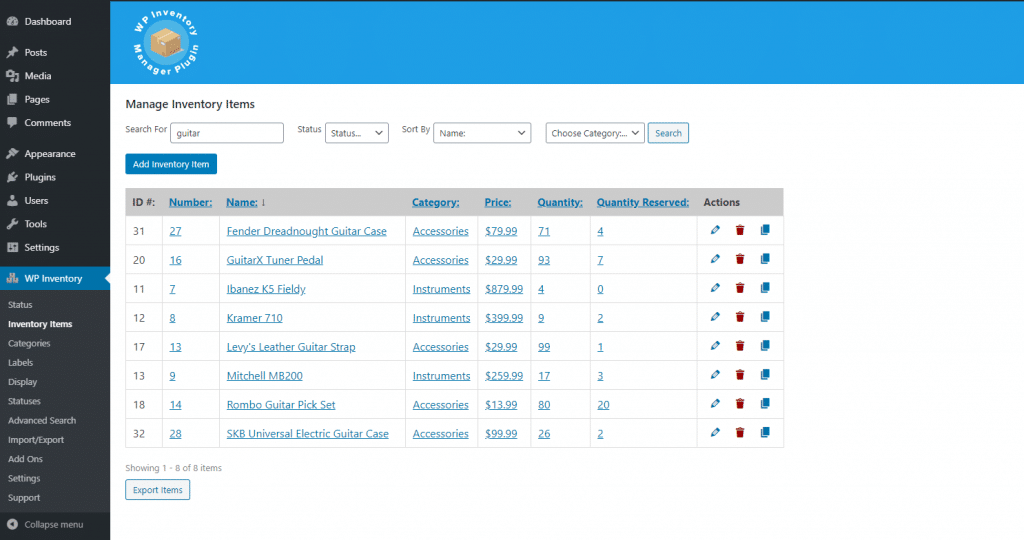This screenshot has width=1024, height=540.
Task: Click the Collapse menu arrow icon
Action: (12, 524)
